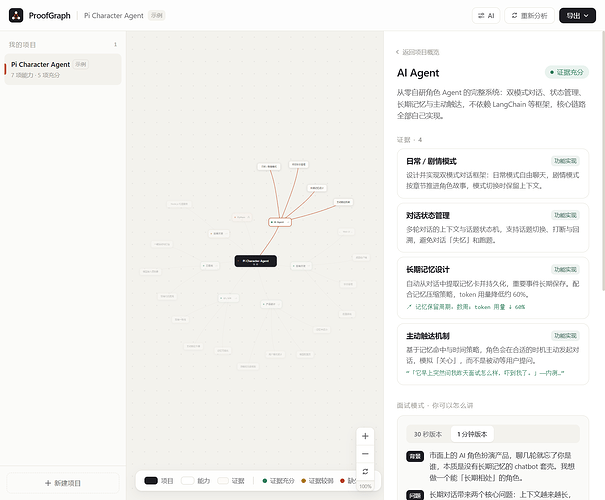Image resolution: width=605 pixels, height=500 pixels.
Task: Click the right panel vertical scrollbar
Action: [x=603, y=162]
